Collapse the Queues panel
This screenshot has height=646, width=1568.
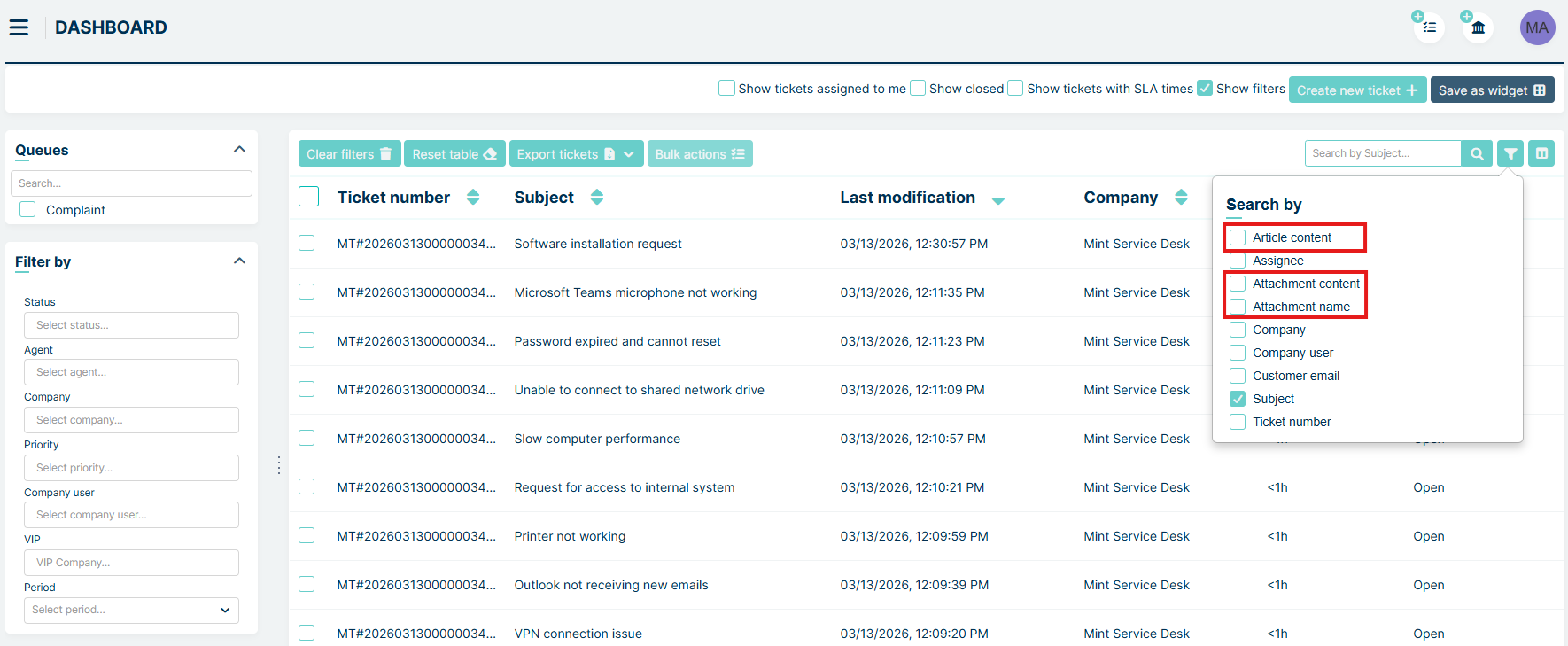coord(239,150)
